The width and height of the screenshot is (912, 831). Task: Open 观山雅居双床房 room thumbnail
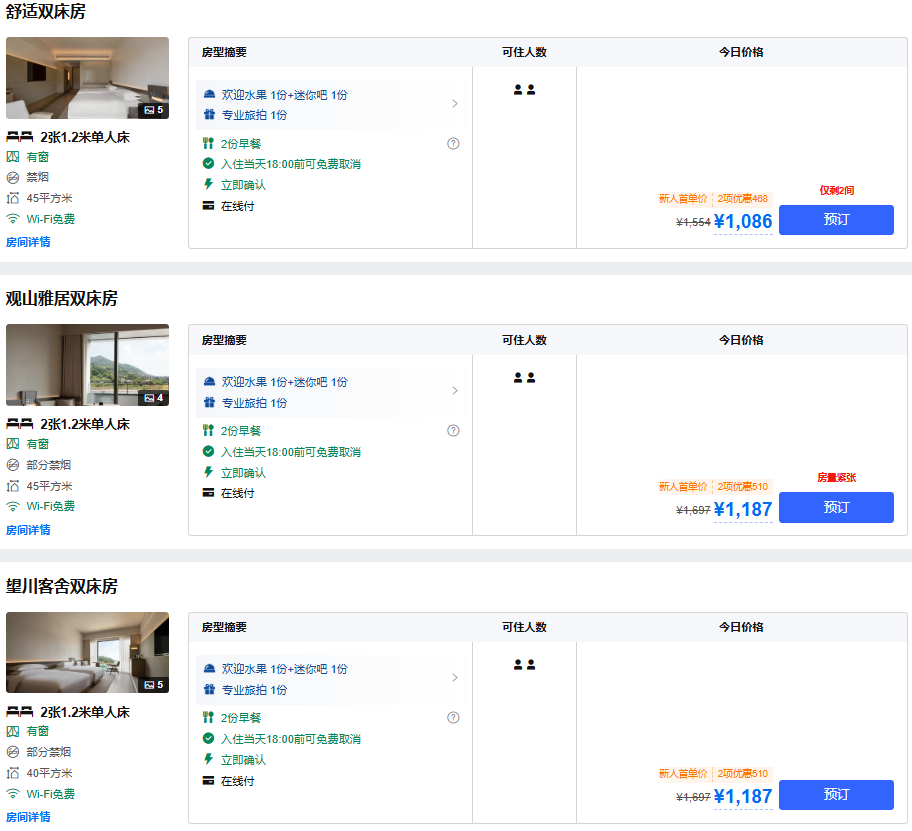point(87,365)
